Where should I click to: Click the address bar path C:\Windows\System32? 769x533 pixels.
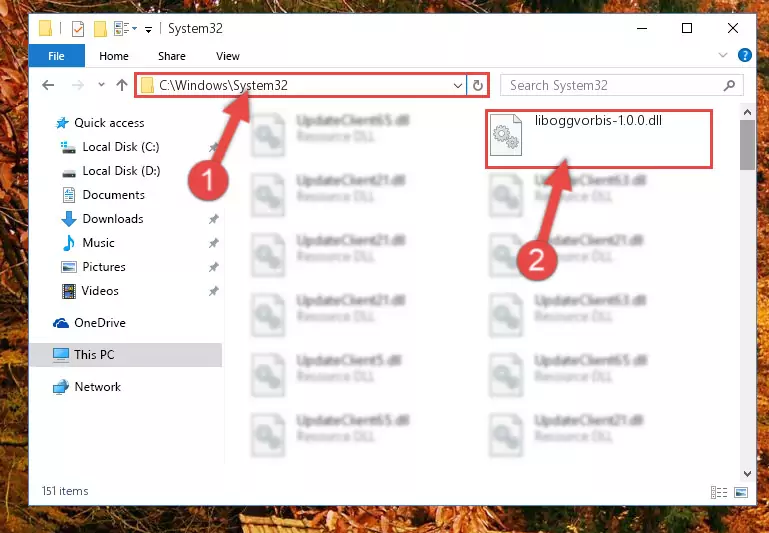click(223, 85)
